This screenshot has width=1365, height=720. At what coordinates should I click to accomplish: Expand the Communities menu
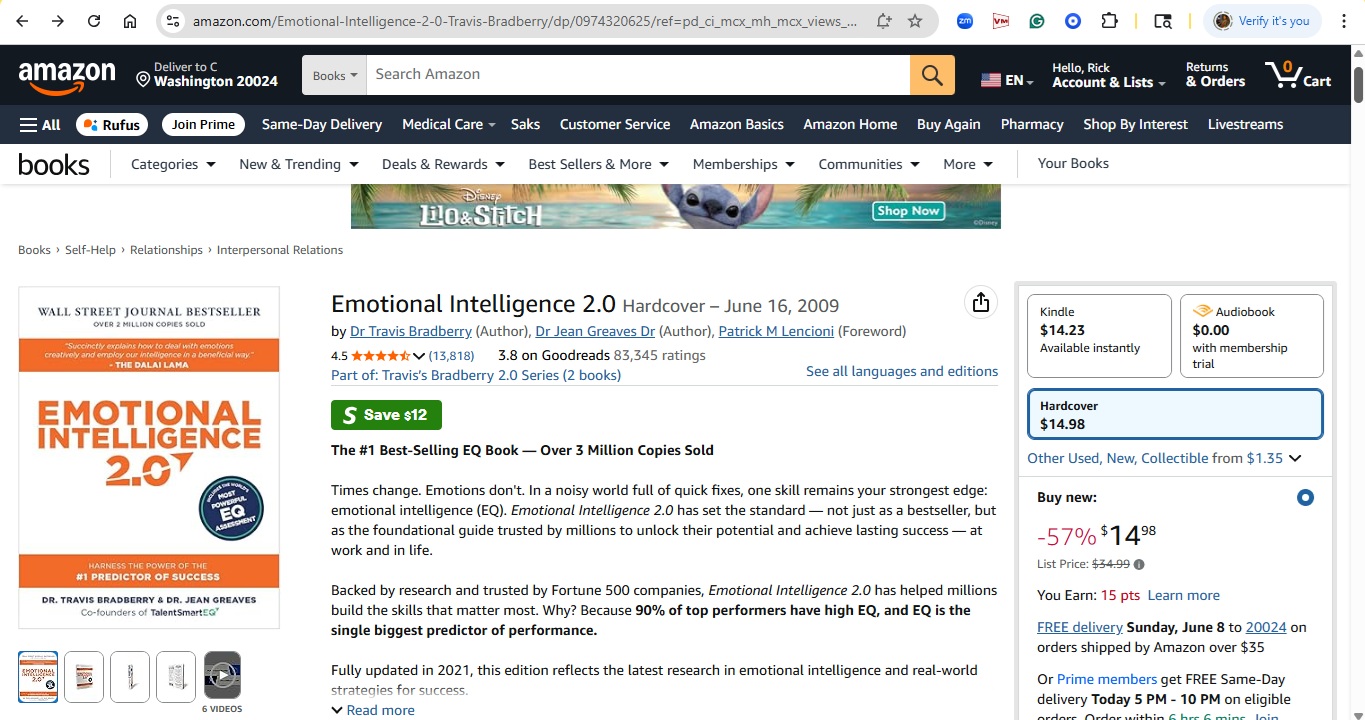[x=869, y=164]
